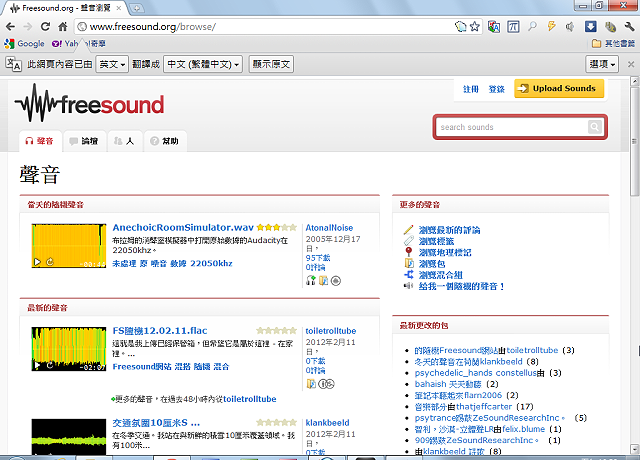The width and height of the screenshot is (640, 460).
Task: Switch to the Freesound.org browser tab
Action: tap(65, 8)
